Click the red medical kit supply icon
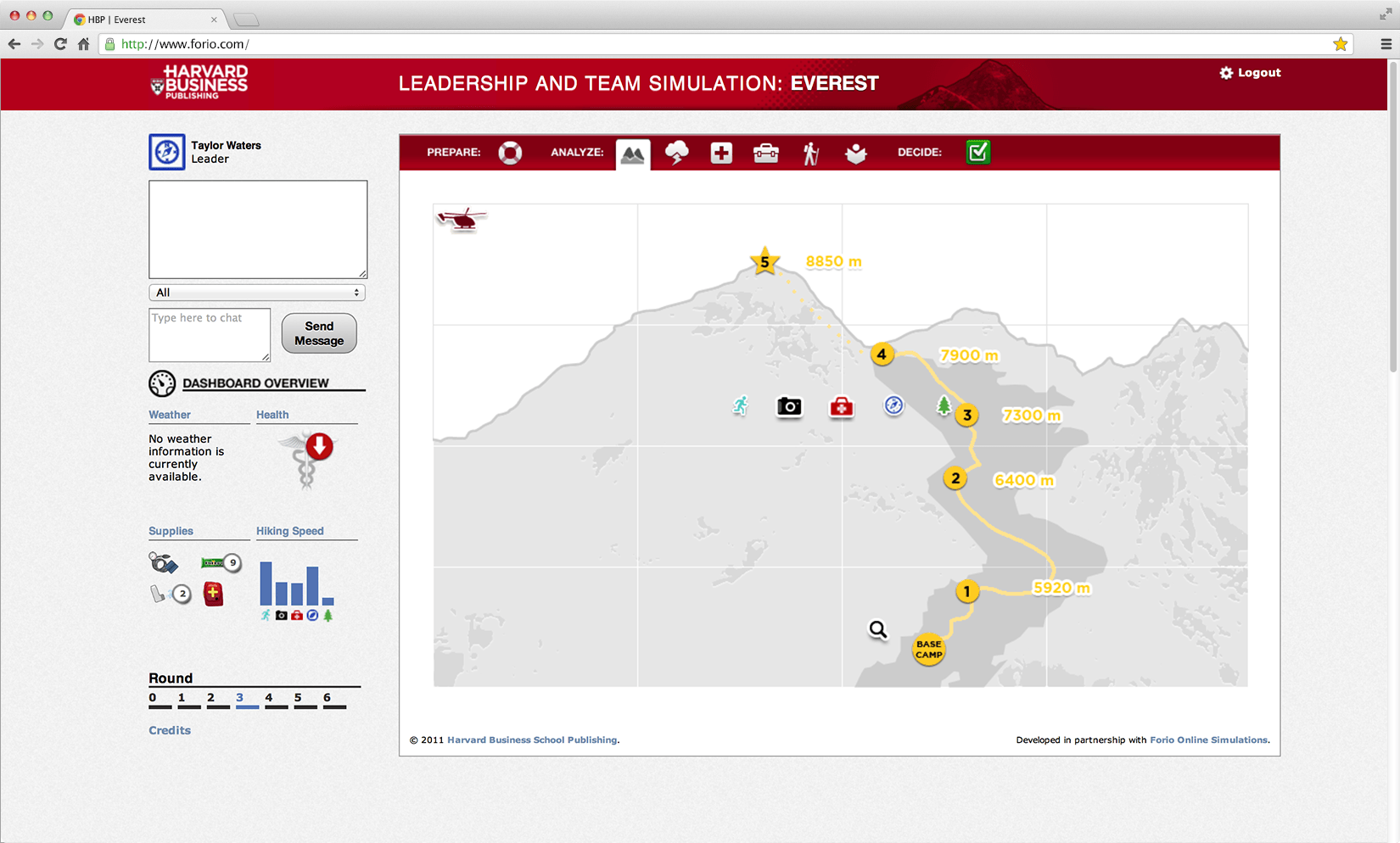1400x843 pixels. click(x=213, y=594)
